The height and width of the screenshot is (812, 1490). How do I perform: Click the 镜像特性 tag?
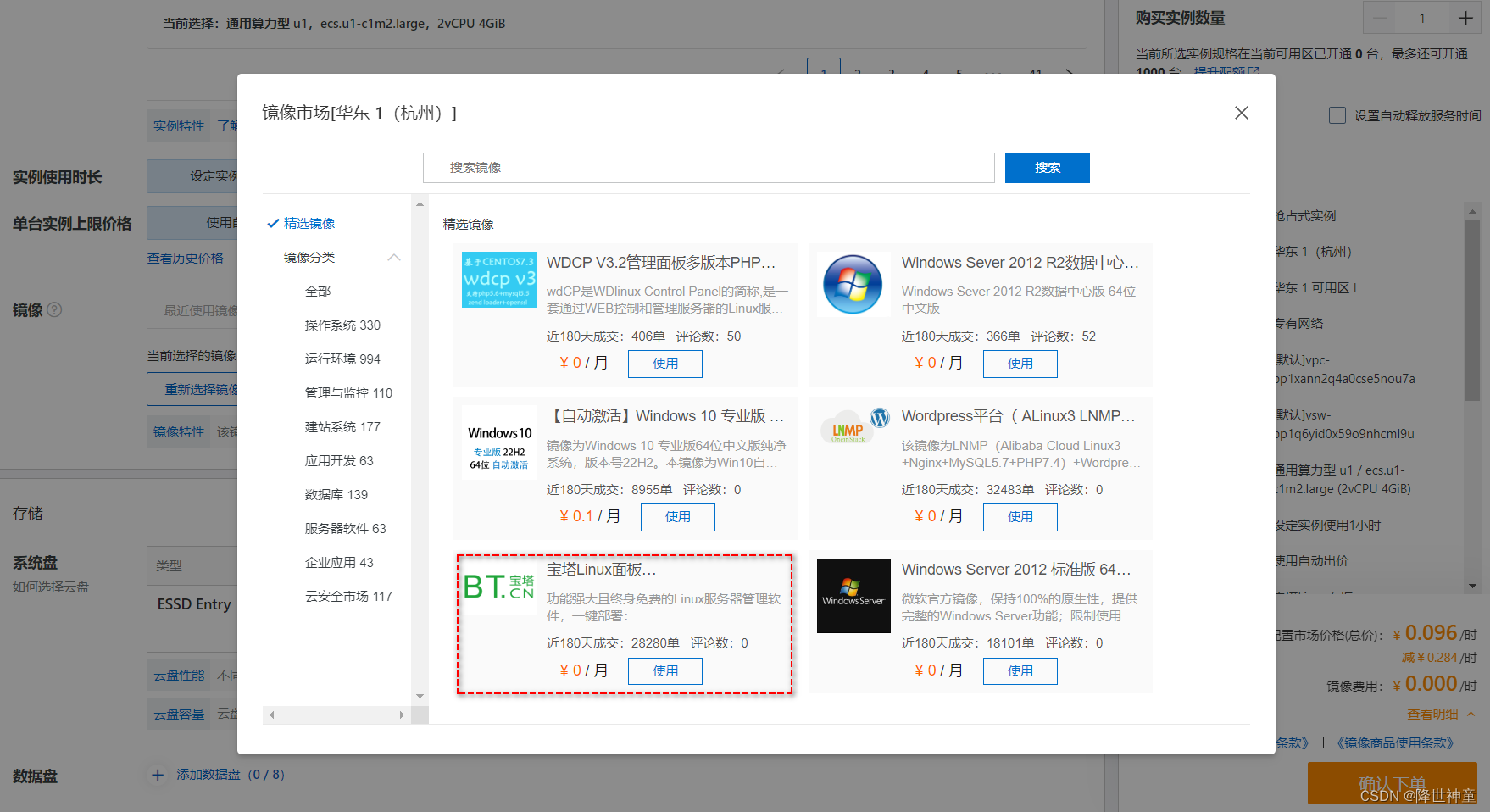[179, 431]
